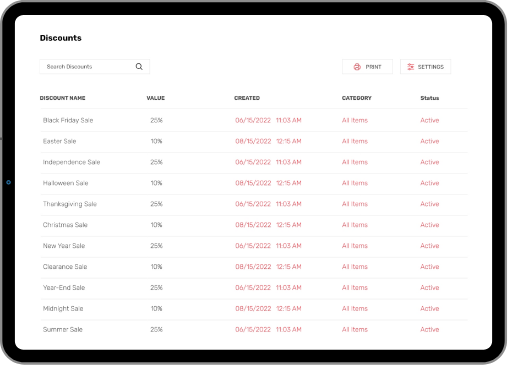This screenshot has width=508, height=365.
Task: Sort by CREATED column header
Action: point(247,98)
